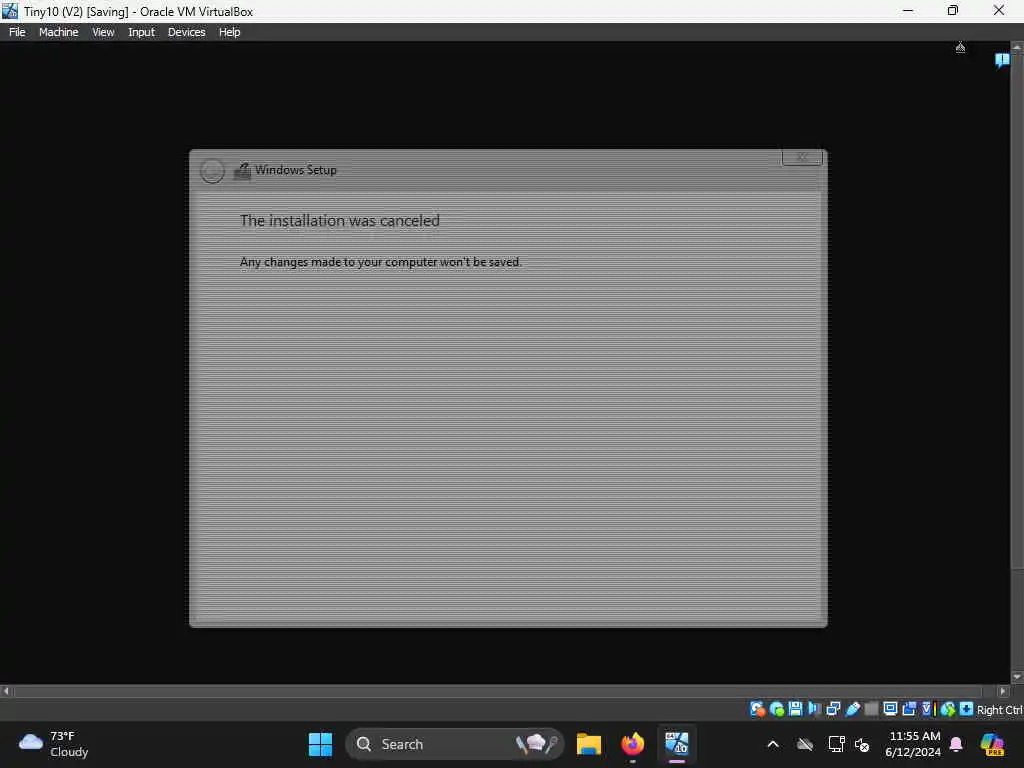Click the back arrow in Windows Setup

pyautogui.click(x=212, y=170)
